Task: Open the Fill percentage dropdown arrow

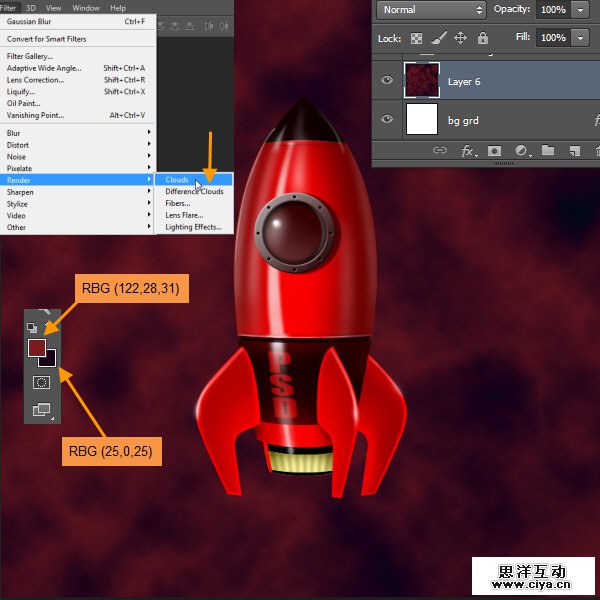Action: click(581, 38)
